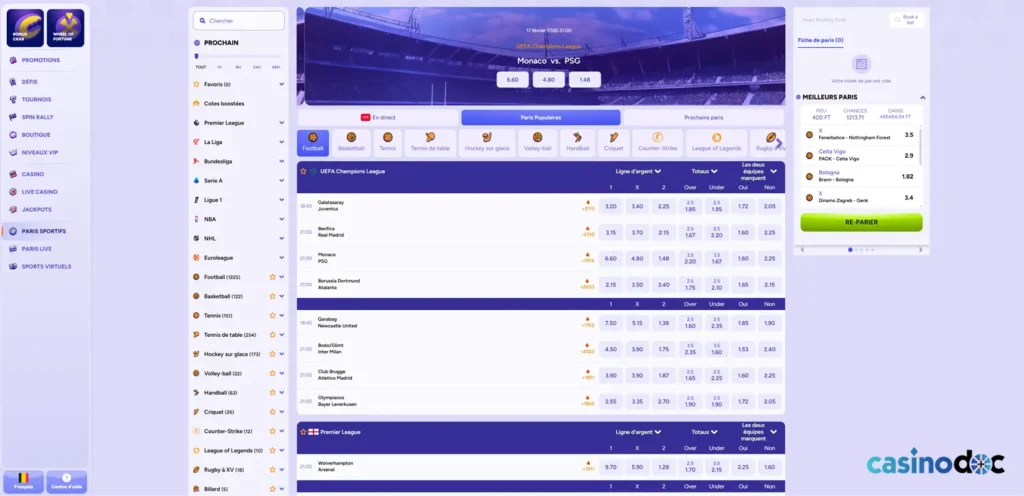The height and width of the screenshot is (496, 1024).
Task: Open Tournois in the sidebar
Action: 36,99
